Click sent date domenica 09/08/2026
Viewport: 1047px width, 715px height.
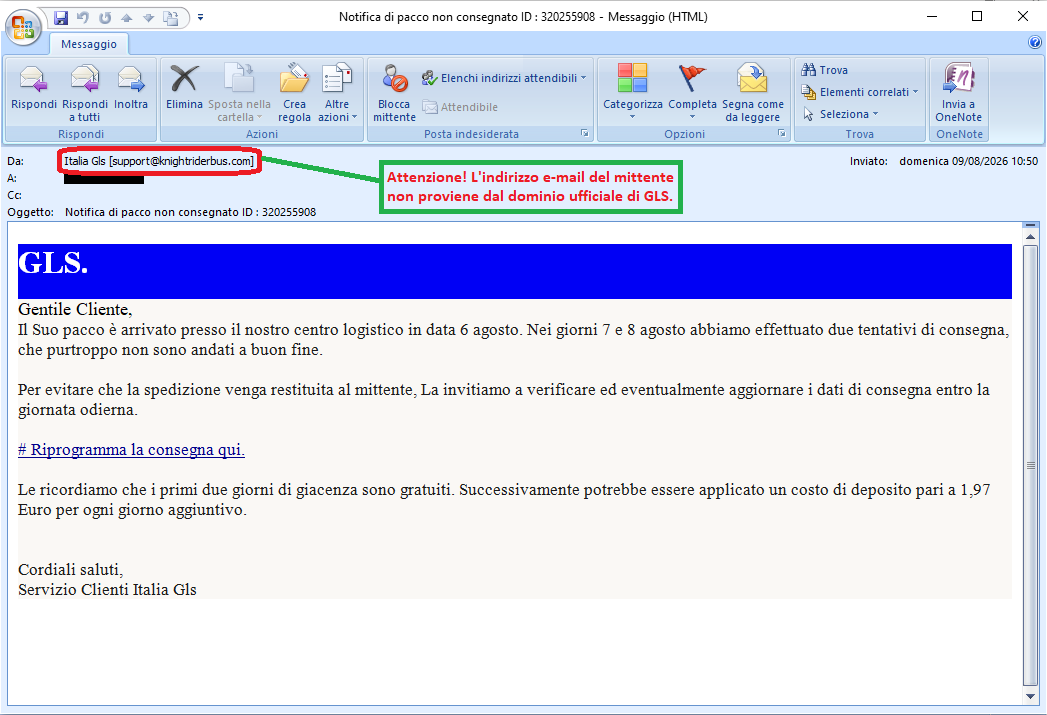(x=968, y=161)
